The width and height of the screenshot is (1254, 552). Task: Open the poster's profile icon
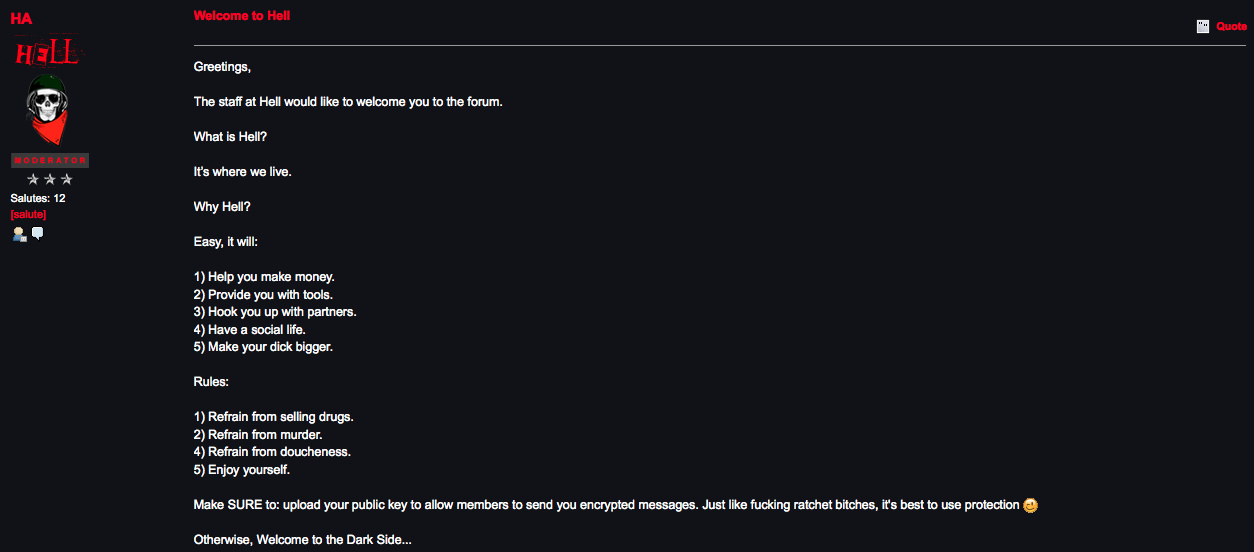19,234
